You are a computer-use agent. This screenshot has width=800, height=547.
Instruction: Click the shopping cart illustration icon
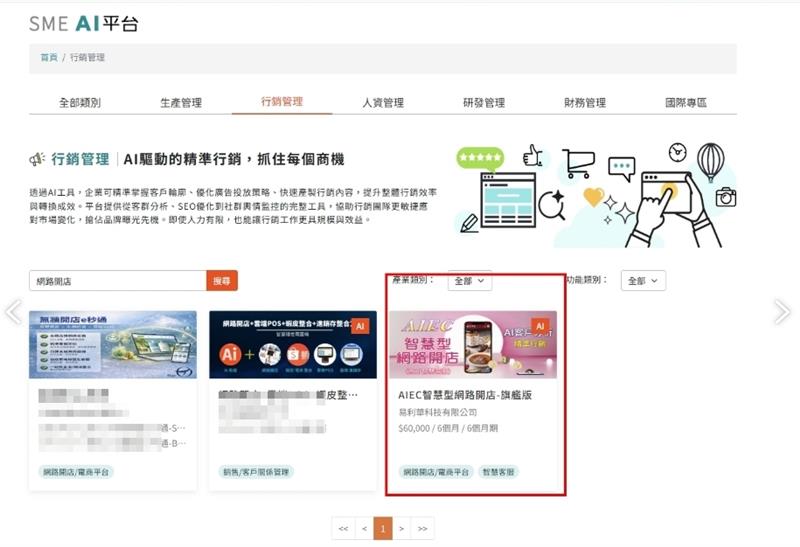tap(579, 163)
